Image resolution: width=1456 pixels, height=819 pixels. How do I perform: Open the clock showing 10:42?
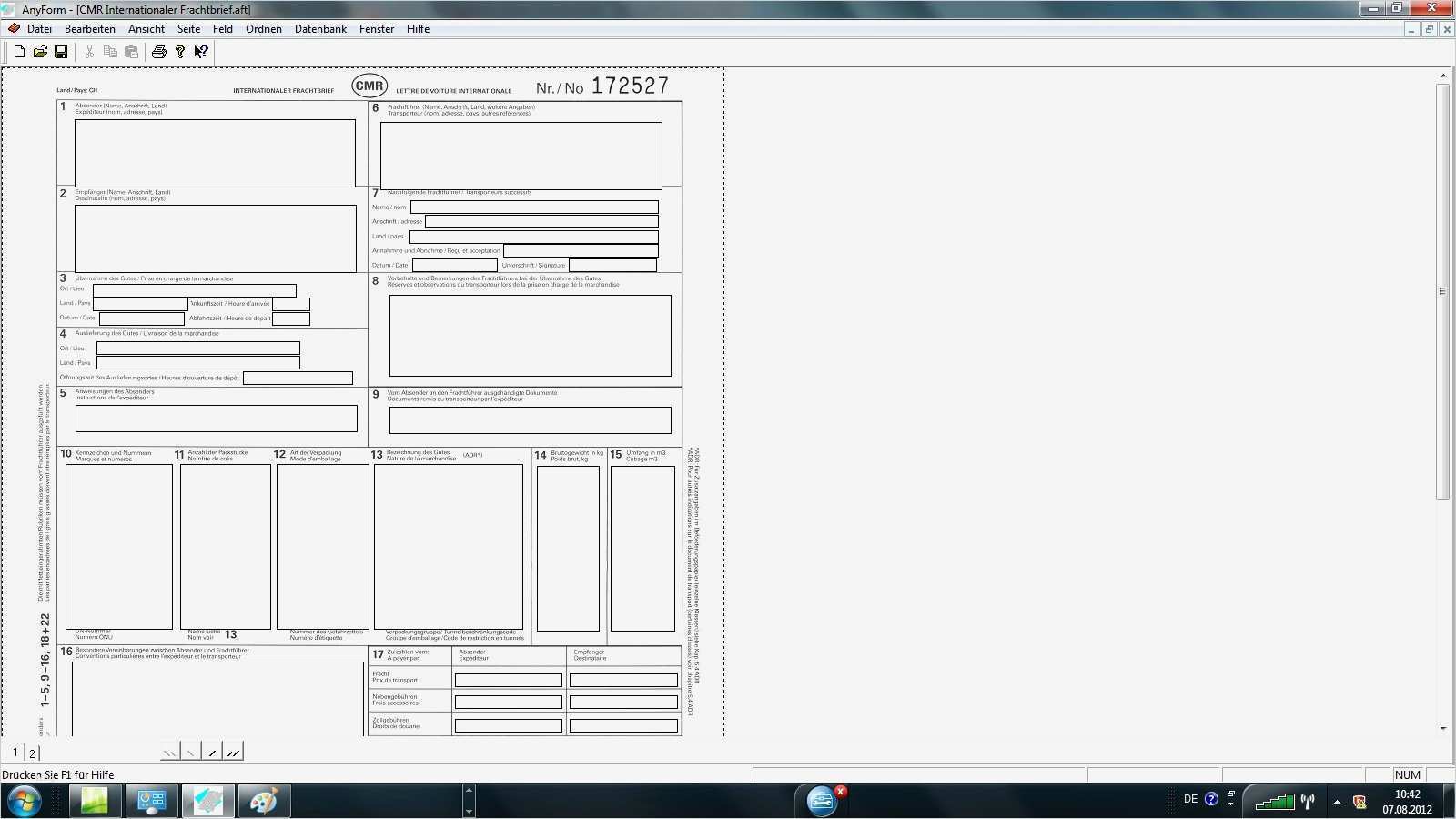(x=1407, y=802)
